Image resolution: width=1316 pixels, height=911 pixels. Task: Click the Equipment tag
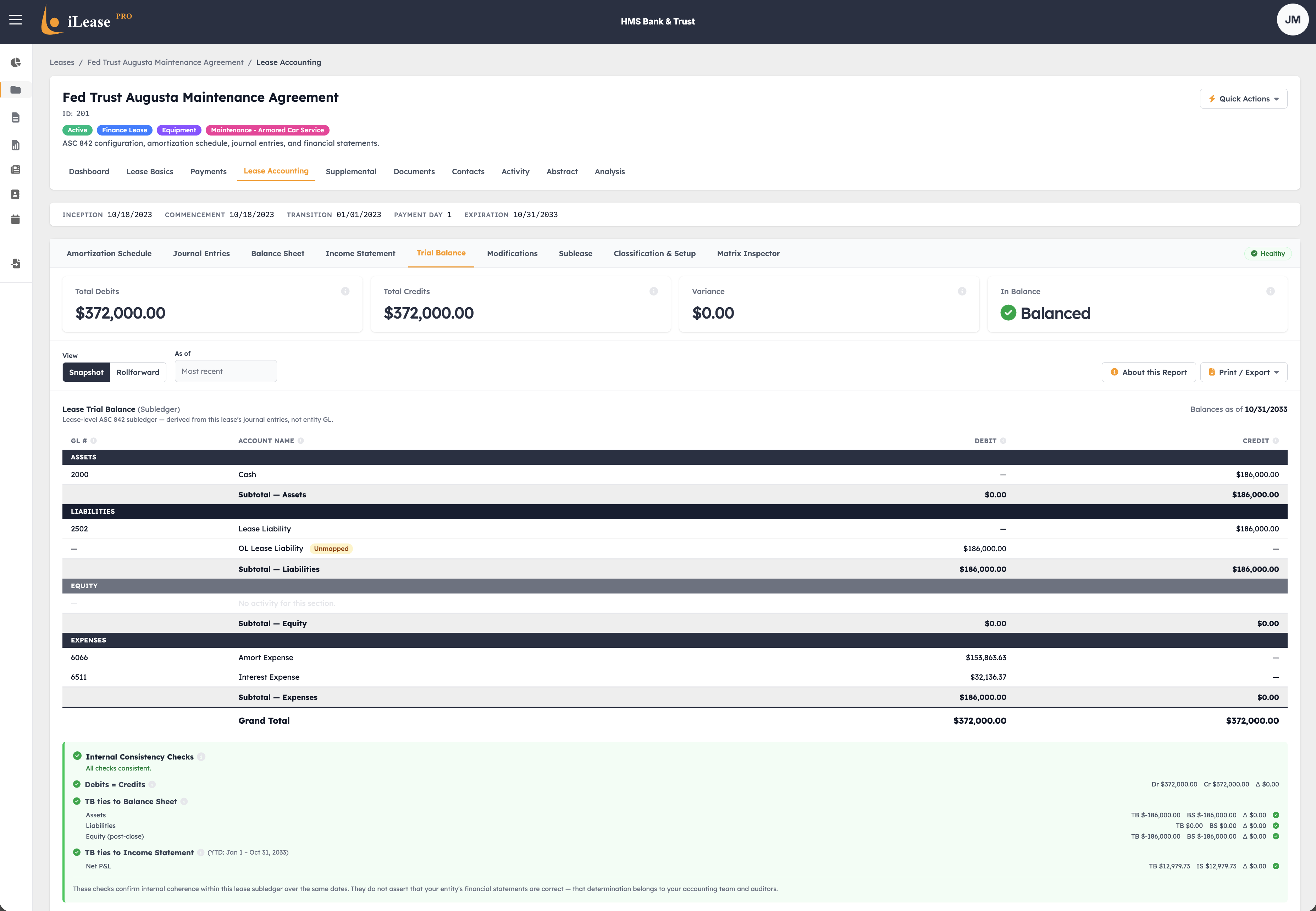[x=179, y=130]
